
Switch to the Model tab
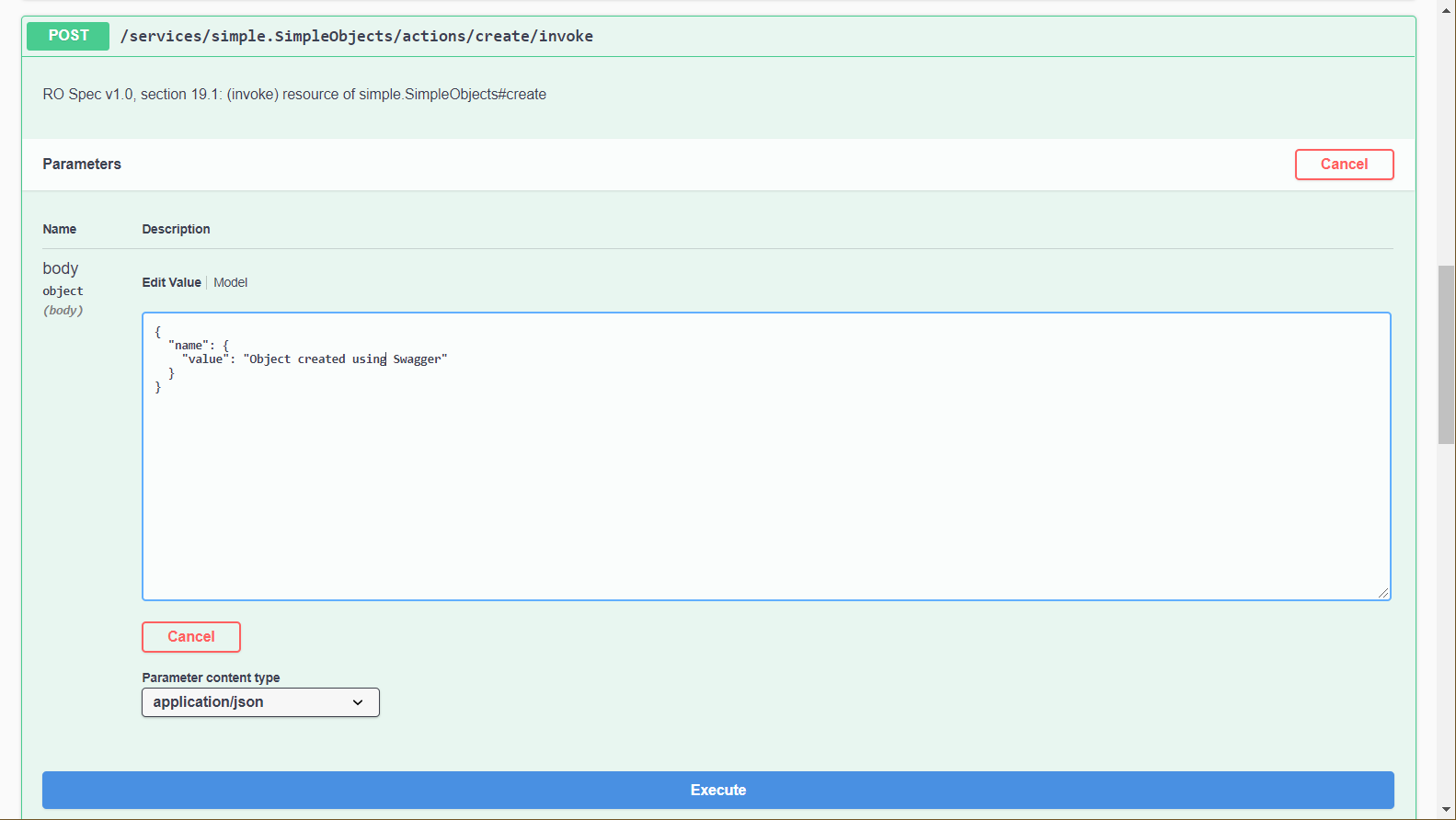pos(230,282)
